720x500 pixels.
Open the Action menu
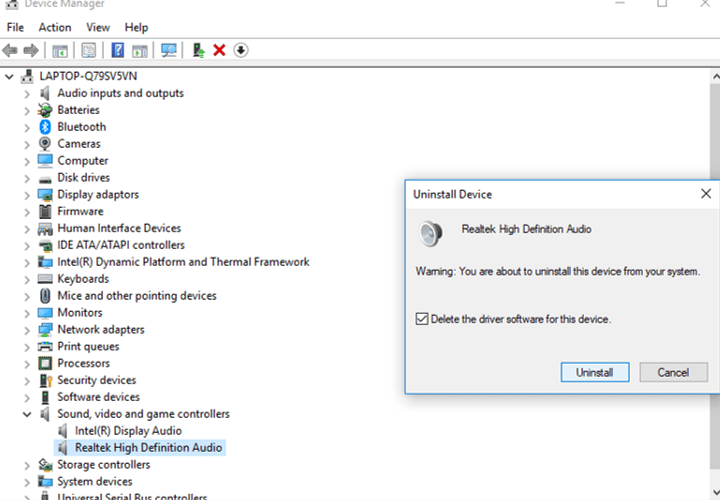coord(55,28)
